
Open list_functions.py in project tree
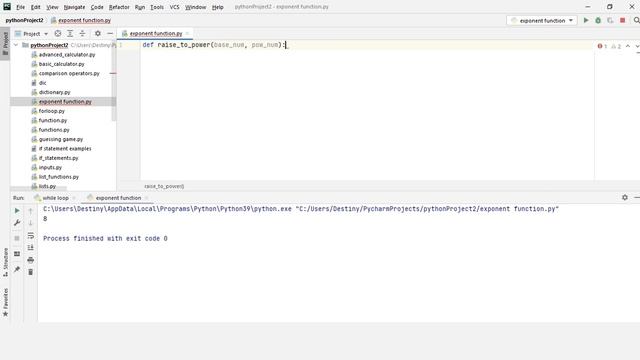point(59,176)
